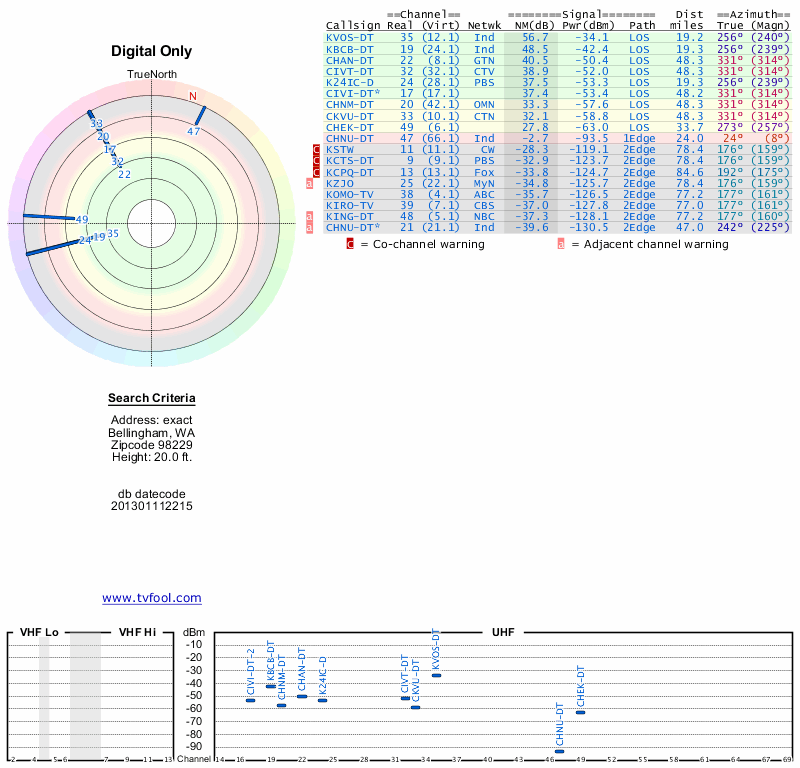The height and width of the screenshot is (768, 800).
Task: Click the red co-channel warning legend icon
Action: tap(350, 244)
